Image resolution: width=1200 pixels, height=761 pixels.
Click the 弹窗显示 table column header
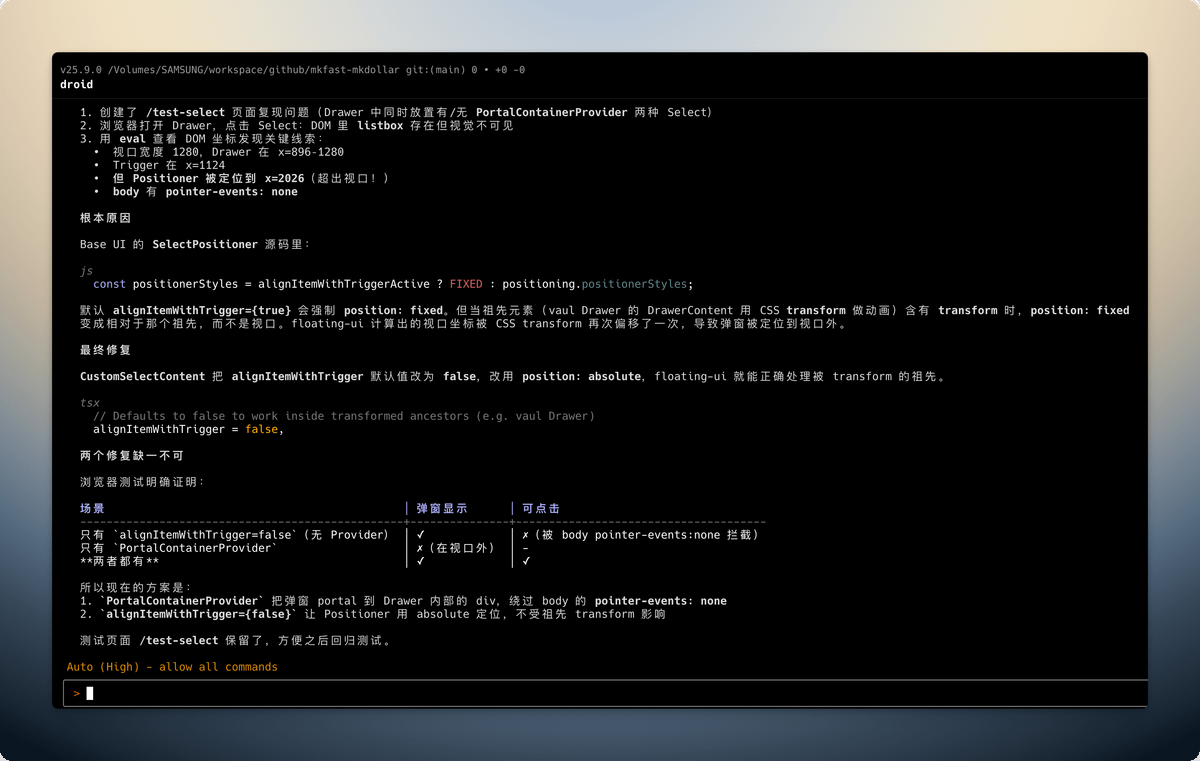[441, 508]
